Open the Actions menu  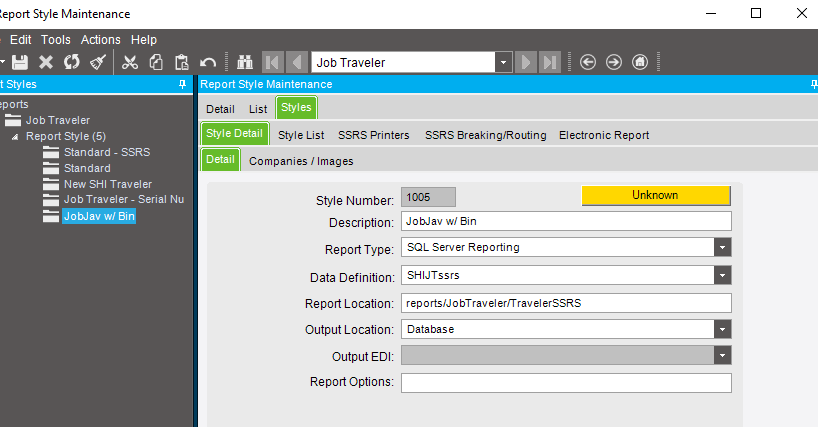(x=101, y=40)
